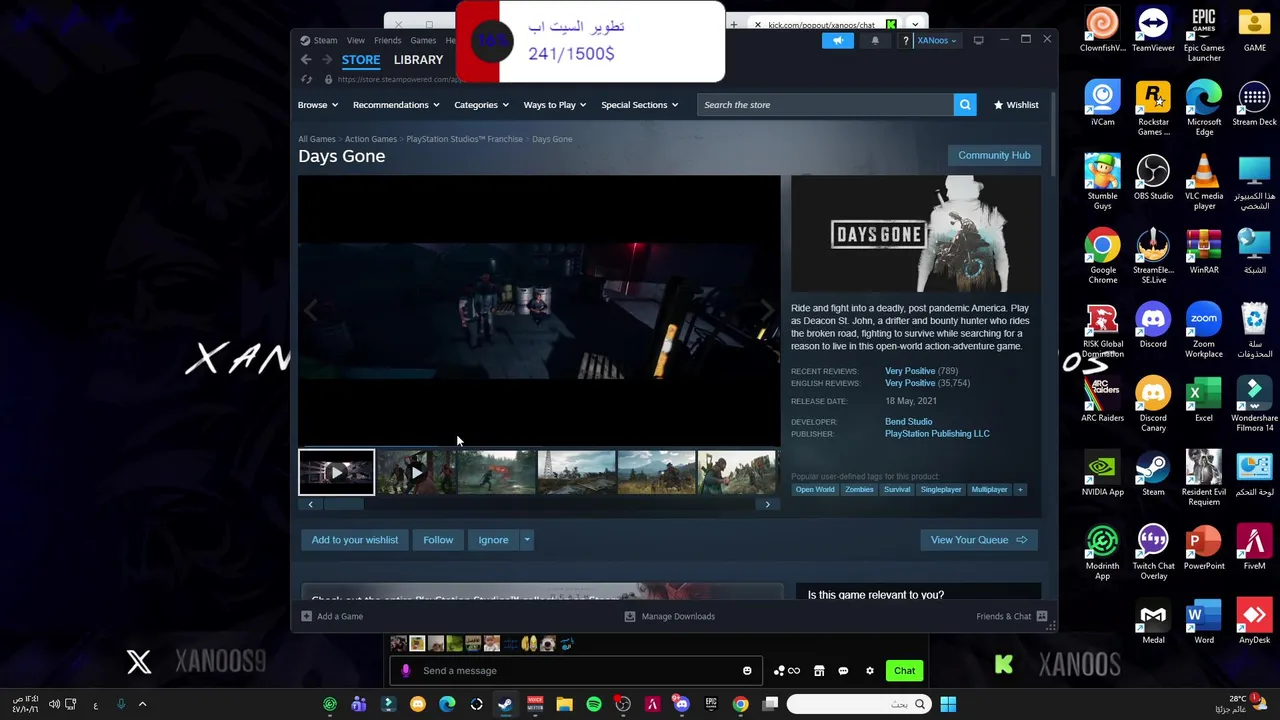This screenshot has height=720, width=1280.
Task: Open File Explorer from the taskbar
Action: (564, 704)
